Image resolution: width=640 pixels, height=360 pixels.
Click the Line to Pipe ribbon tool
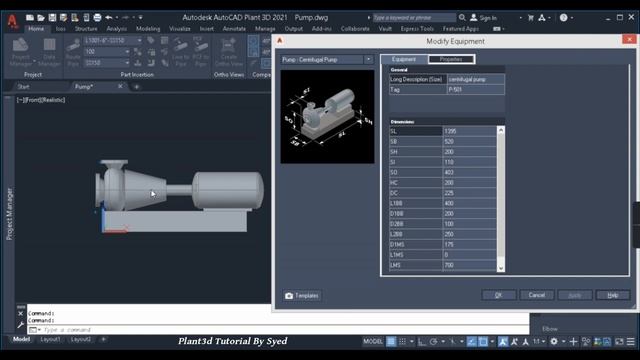coord(180,52)
